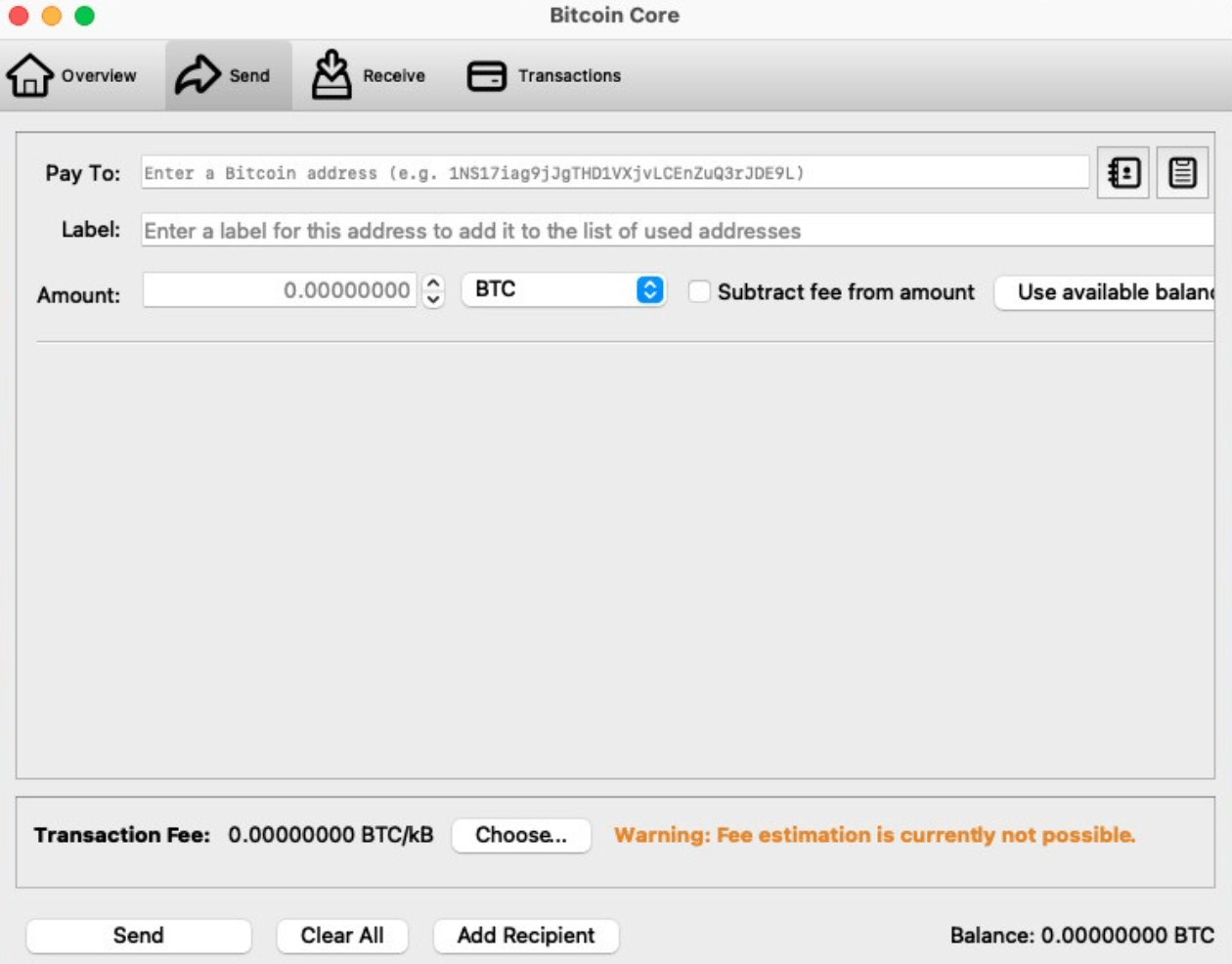Maximize window with the green button

tap(85, 16)
